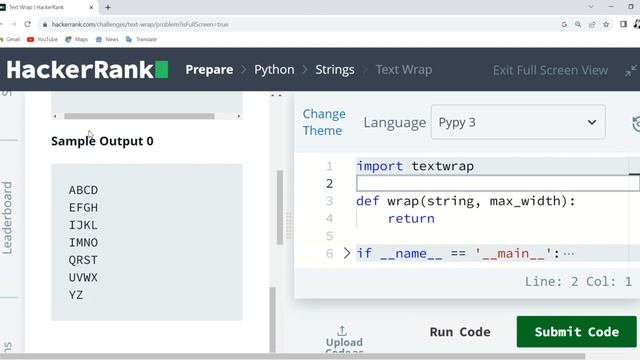Click the Leaderboard side tab
This screenshot has width=640, height=360.
coord(7,218)
